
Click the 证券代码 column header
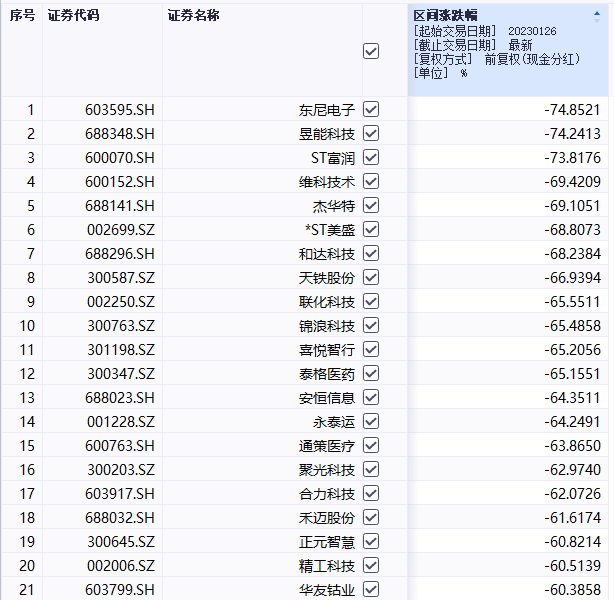pos(74,16)
